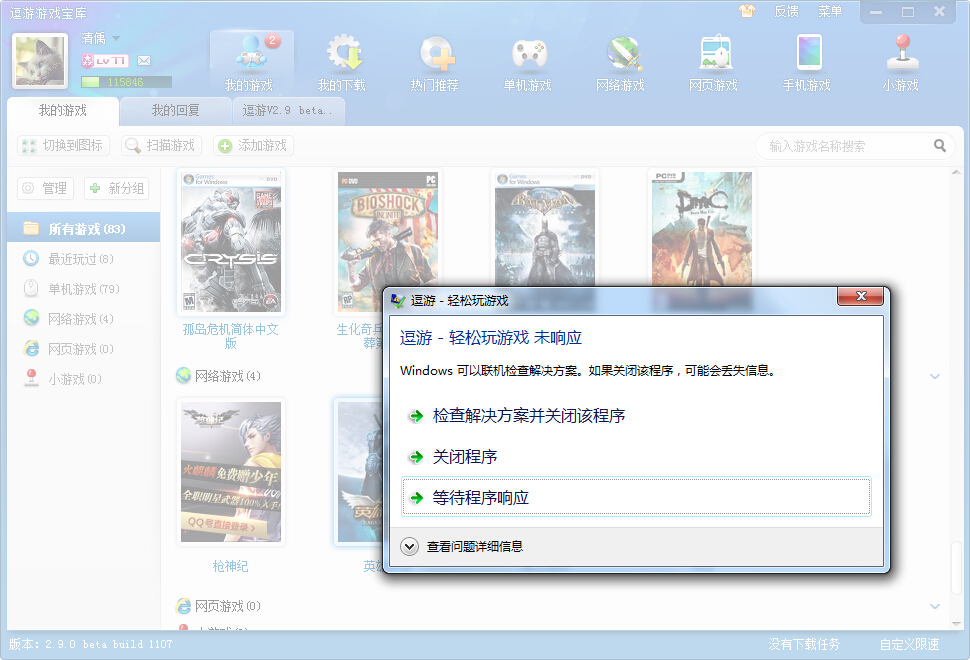Open the 菜单 menu
Screen dimensions: 970x660
coord(830,11)
